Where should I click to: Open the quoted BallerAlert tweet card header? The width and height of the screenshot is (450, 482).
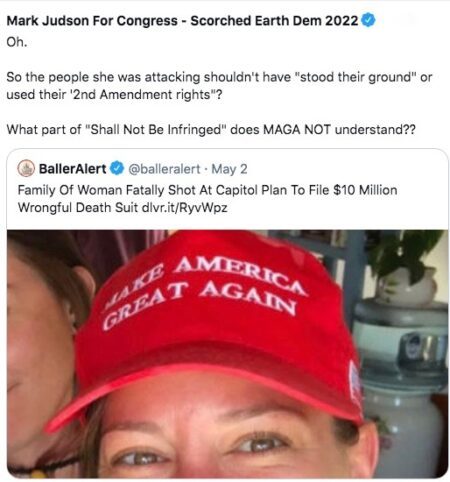click(x=132, y=169)
